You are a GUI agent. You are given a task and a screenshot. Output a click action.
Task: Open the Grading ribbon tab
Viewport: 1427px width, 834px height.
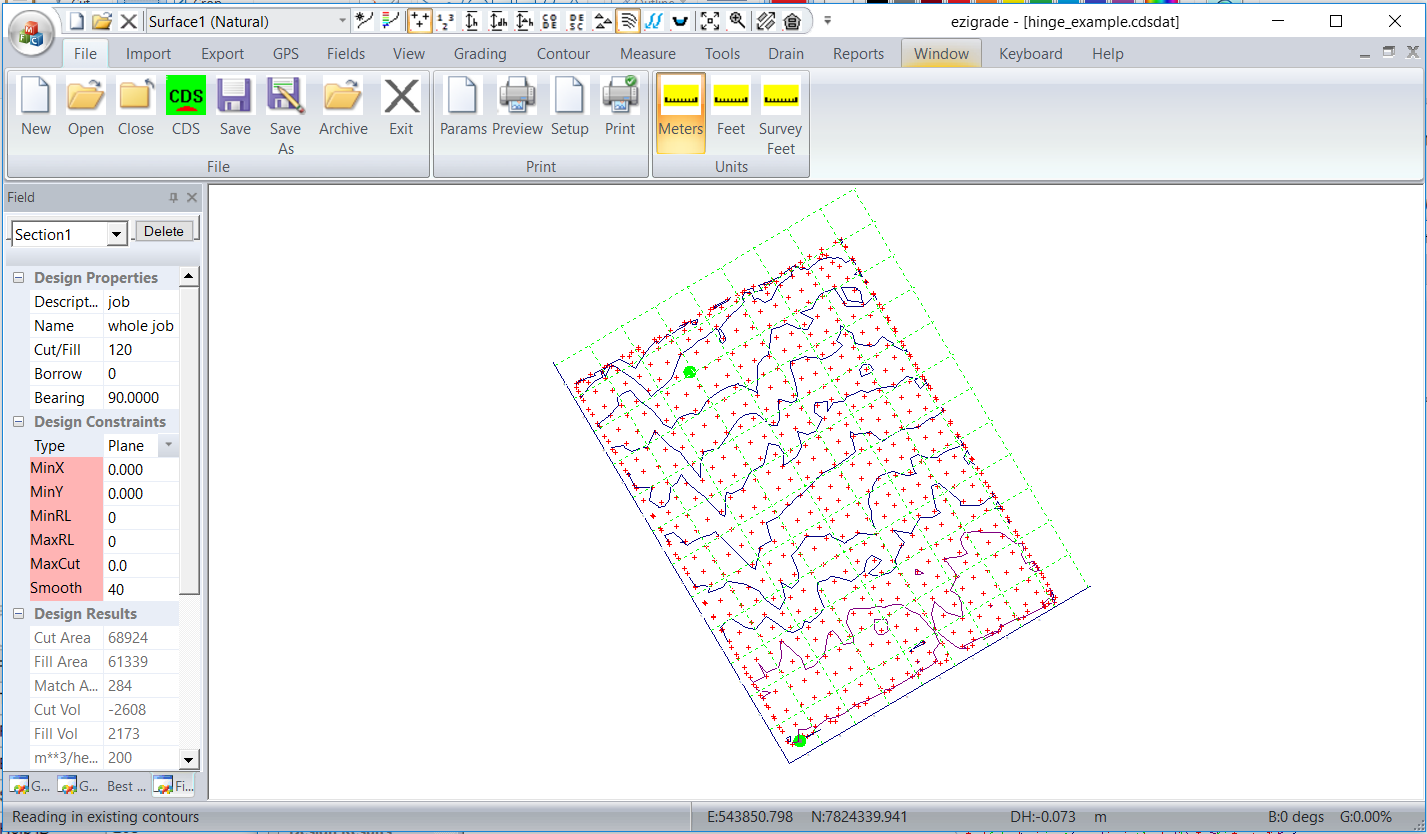pyautogui.click(x=479, y=54)
